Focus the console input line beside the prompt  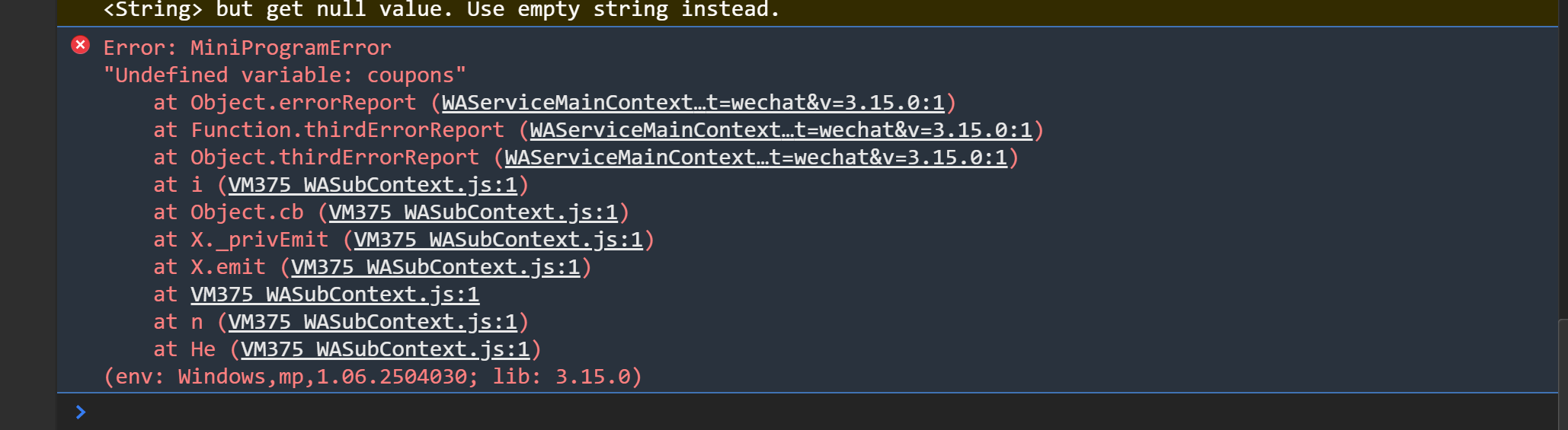coord(762,412)
